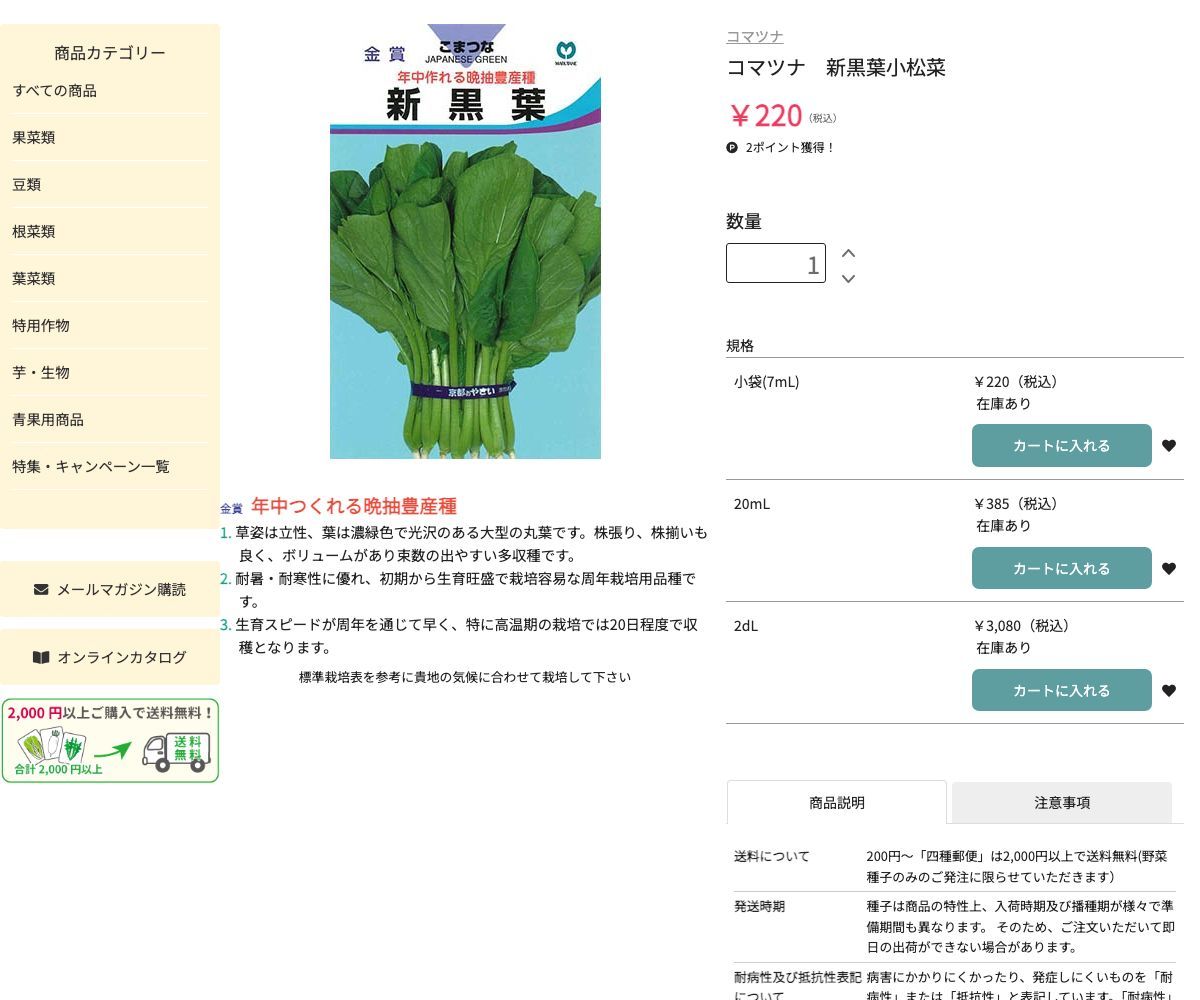The width and height of the screenshot is (1200, 1000).
Task: Click the envelope icon for mail magazine
Action: pos(41,589)
